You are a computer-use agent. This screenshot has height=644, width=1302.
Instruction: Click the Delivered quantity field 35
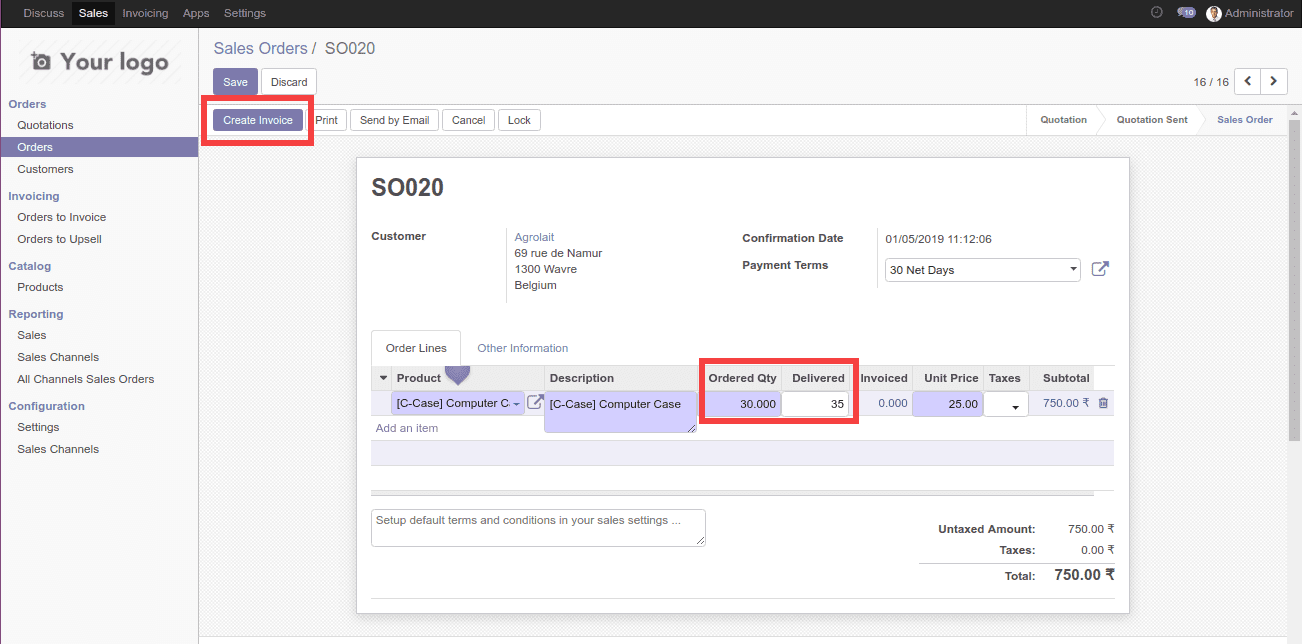coord(815,404)
